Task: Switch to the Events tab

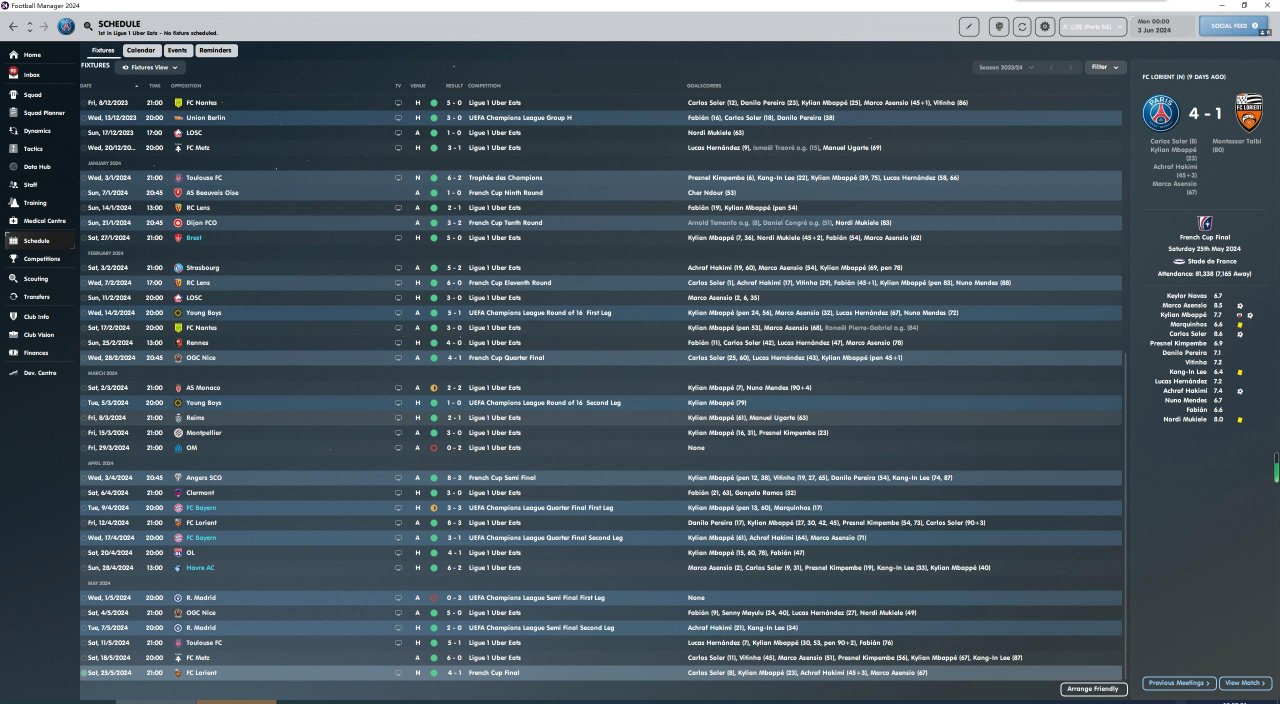Action: (177, 50)
